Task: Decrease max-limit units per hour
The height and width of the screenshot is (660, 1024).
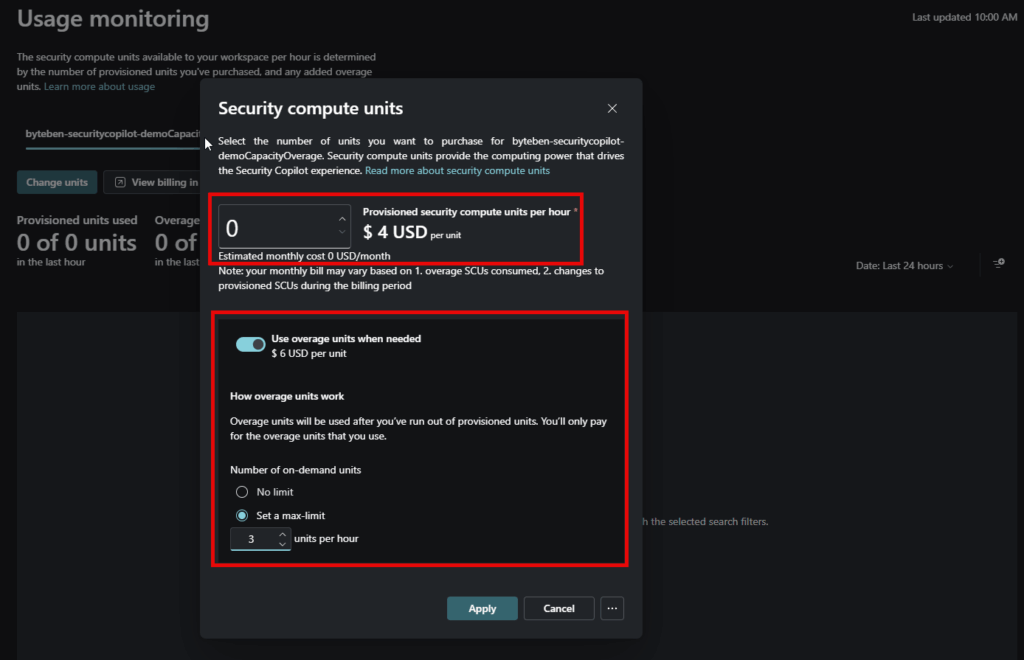Action: (x=282, y=545)
